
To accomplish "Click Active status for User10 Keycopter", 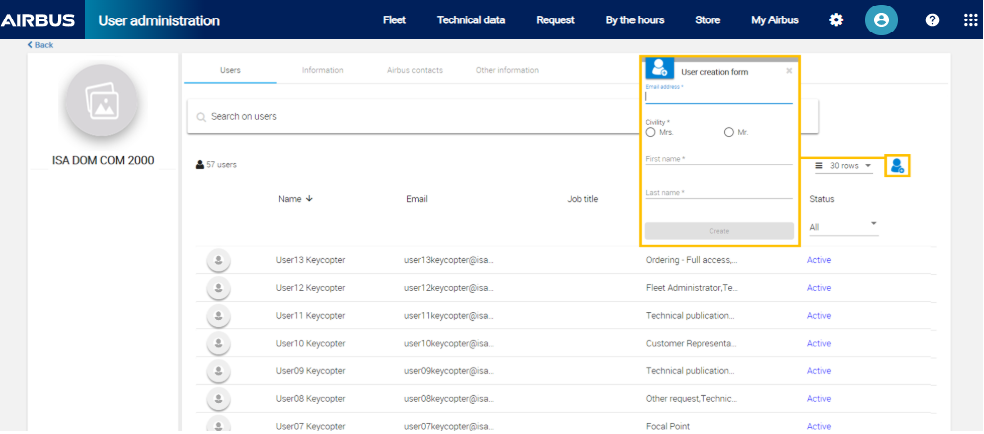I will (x=818, y=343).
